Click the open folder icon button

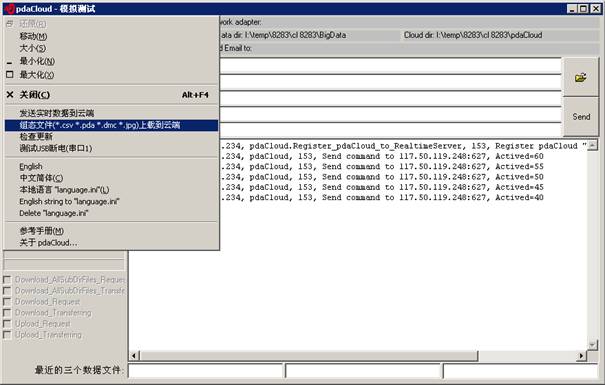click(581, 77)
